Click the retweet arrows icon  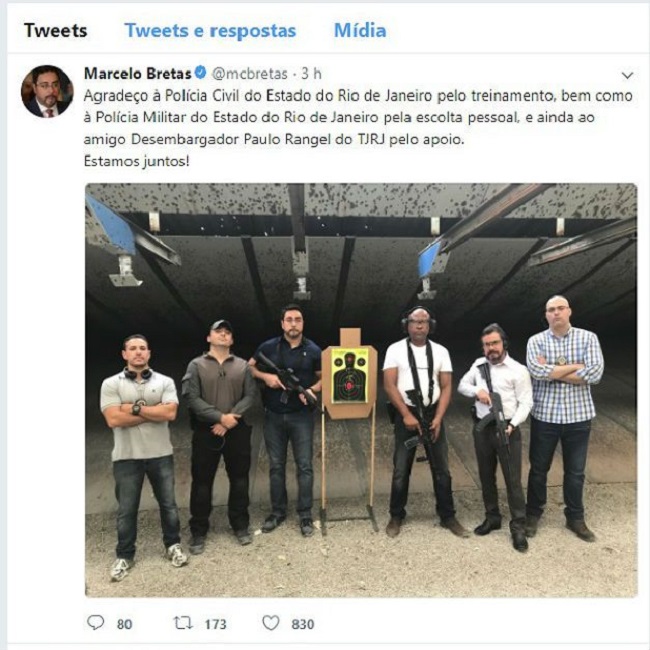pos(183,623)
